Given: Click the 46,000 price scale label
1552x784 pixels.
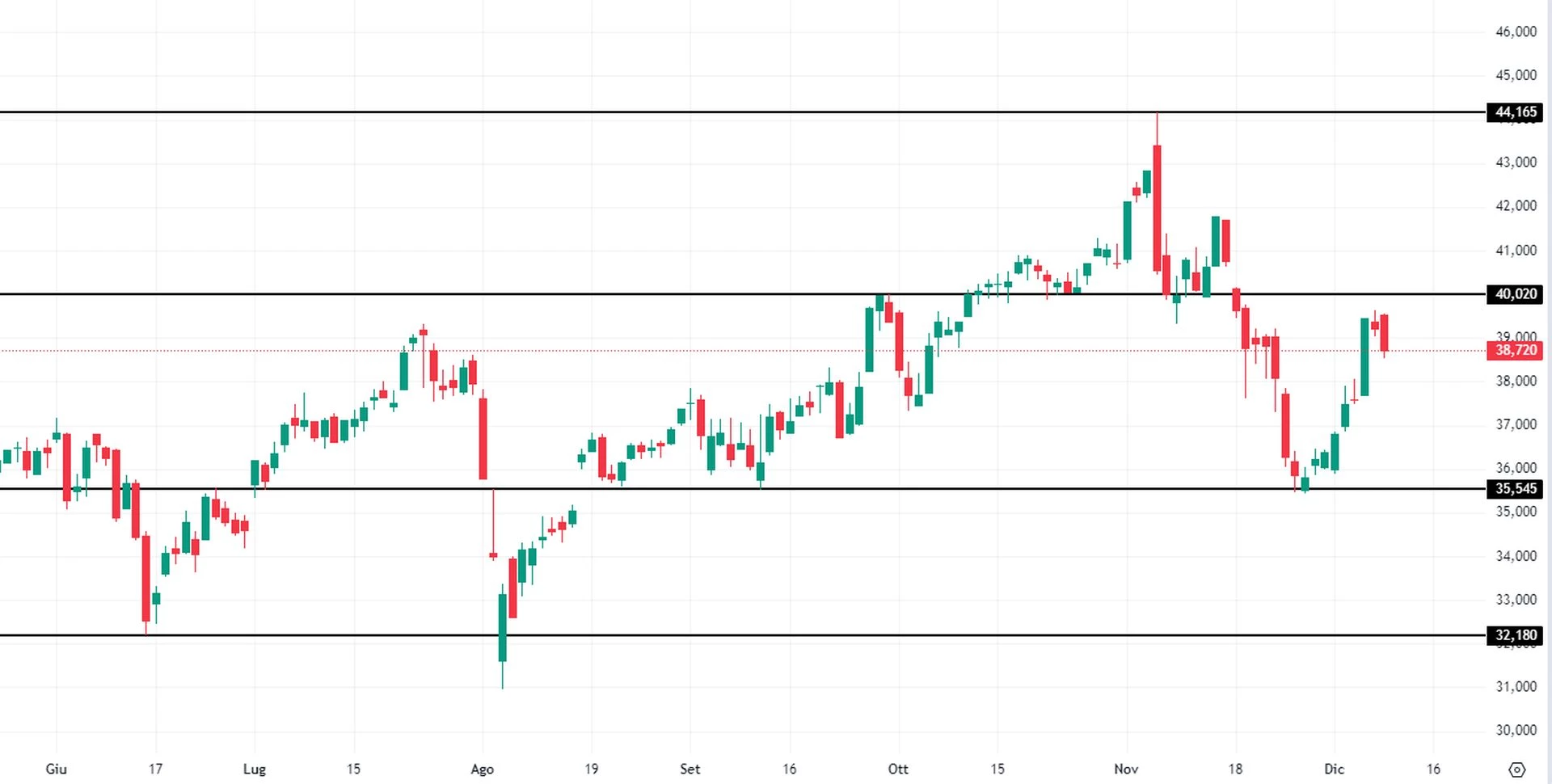Looking at the screenshot, I should [1516, 32].
